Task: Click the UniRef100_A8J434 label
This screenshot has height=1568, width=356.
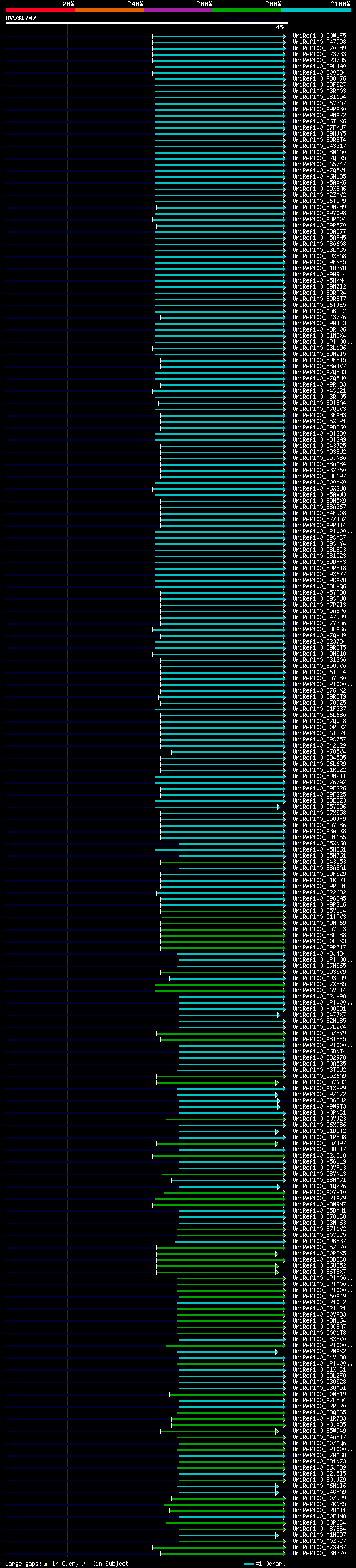Action: tap(319, 954)
